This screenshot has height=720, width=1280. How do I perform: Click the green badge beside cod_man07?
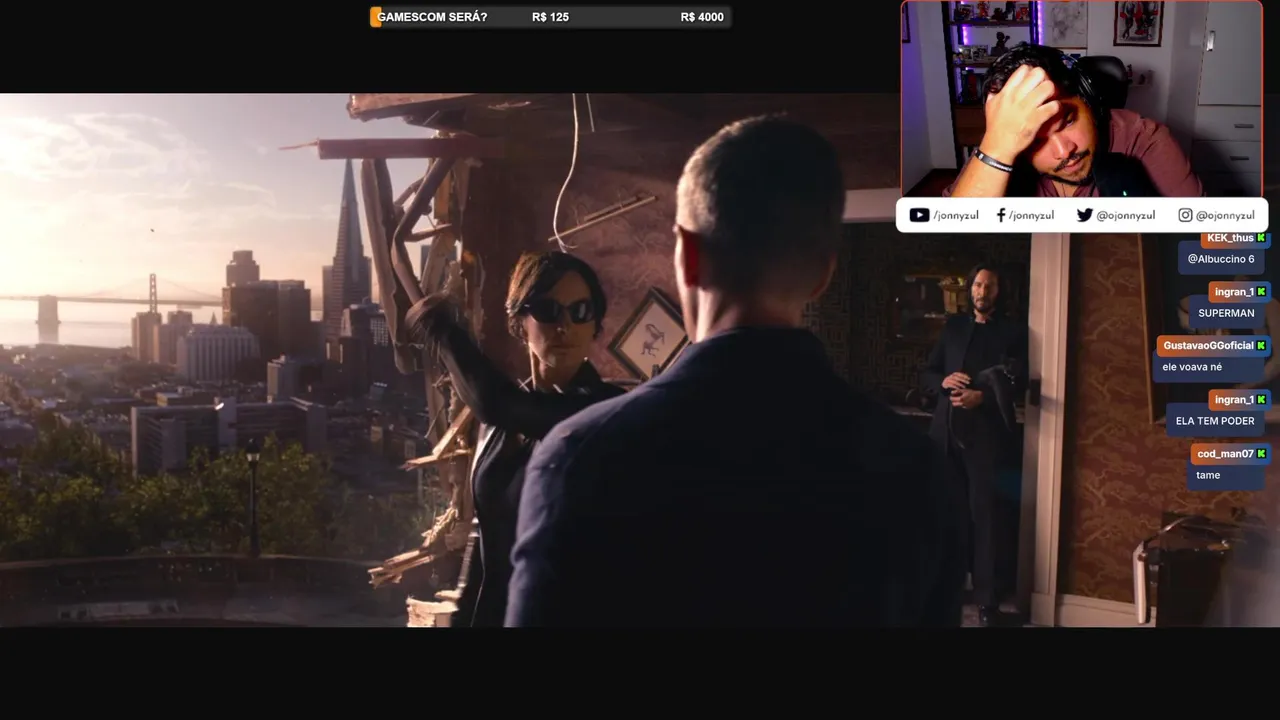(1262, 454)
